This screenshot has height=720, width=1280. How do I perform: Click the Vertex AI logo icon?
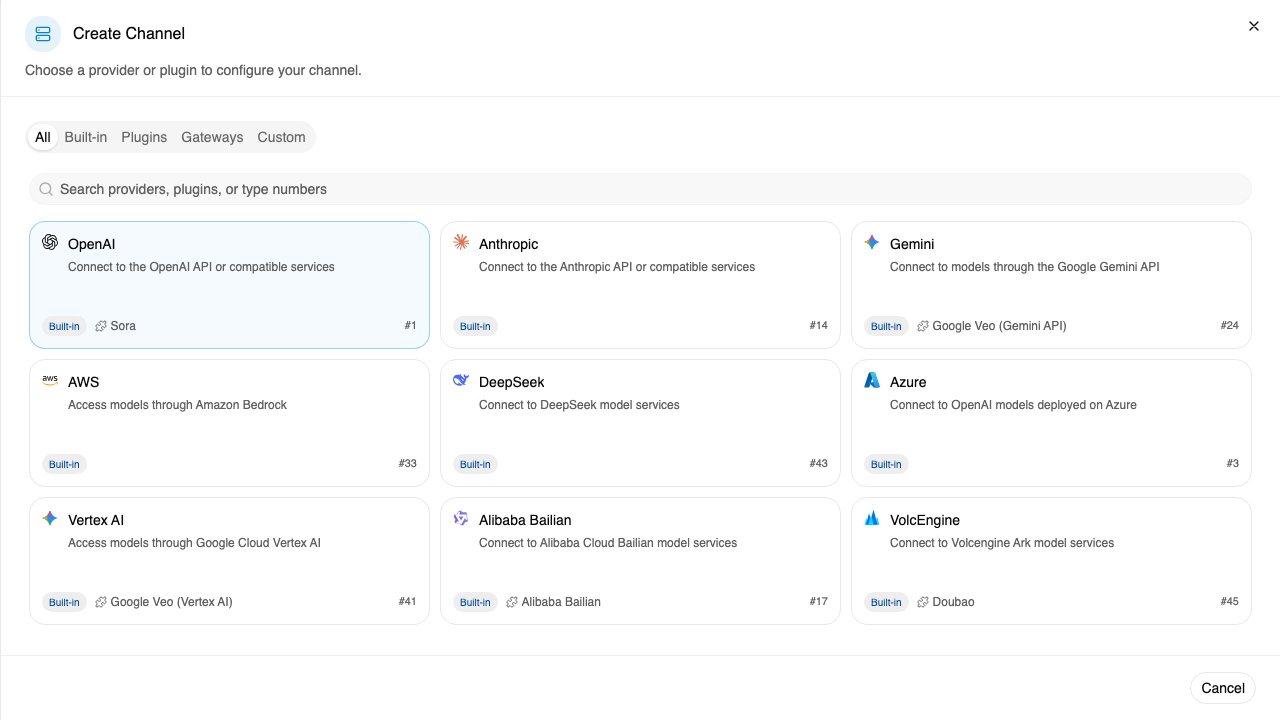click(x=50, y=518)
